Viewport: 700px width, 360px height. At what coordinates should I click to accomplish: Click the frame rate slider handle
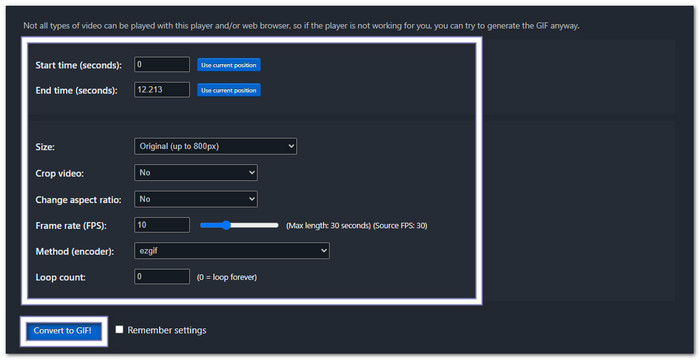coord(226,225)
